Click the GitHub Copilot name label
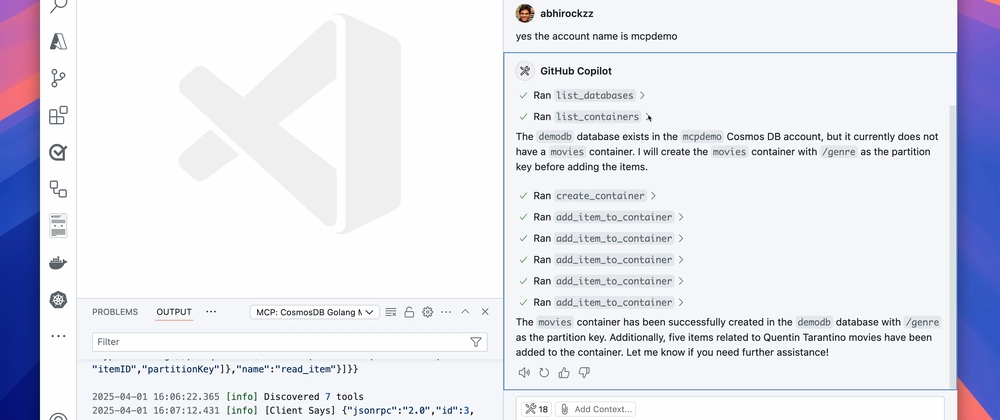Screen dimensions: 1000x420 click(x=576, y=71)
